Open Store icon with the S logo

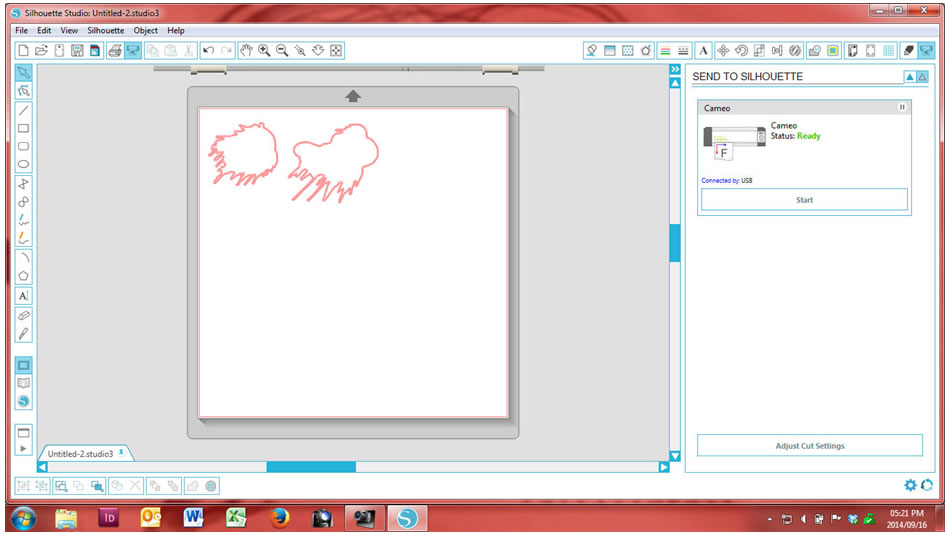(24, 401)
